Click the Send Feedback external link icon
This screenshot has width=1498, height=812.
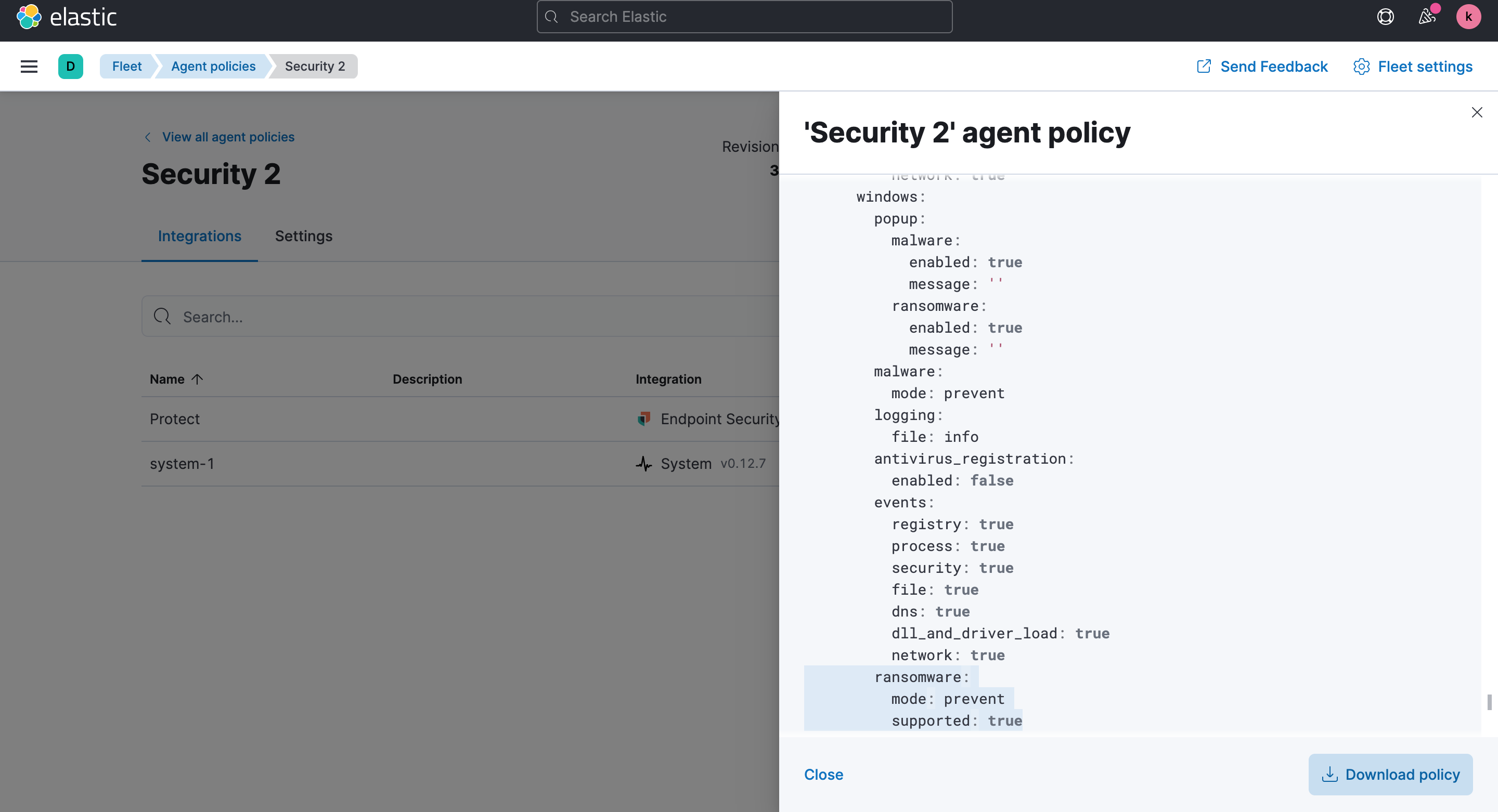pos(1203,66)
